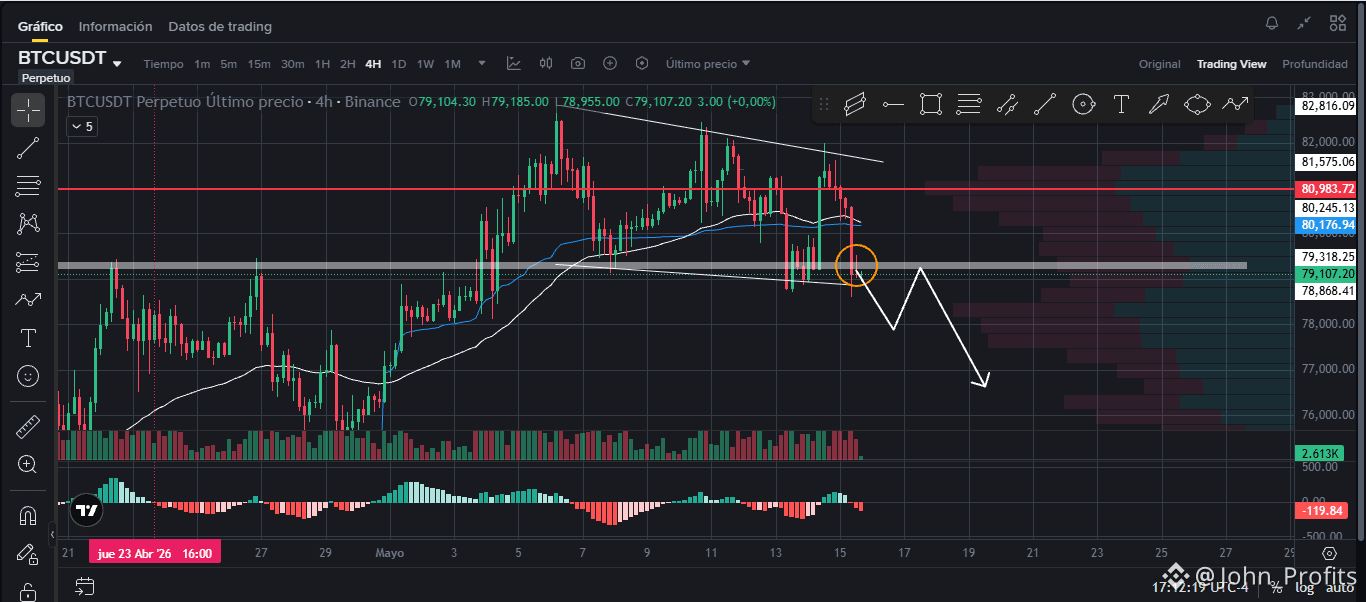Screen dimensions: 1366x602
Task: Toggle log scale button
Action: point(1304,587)
